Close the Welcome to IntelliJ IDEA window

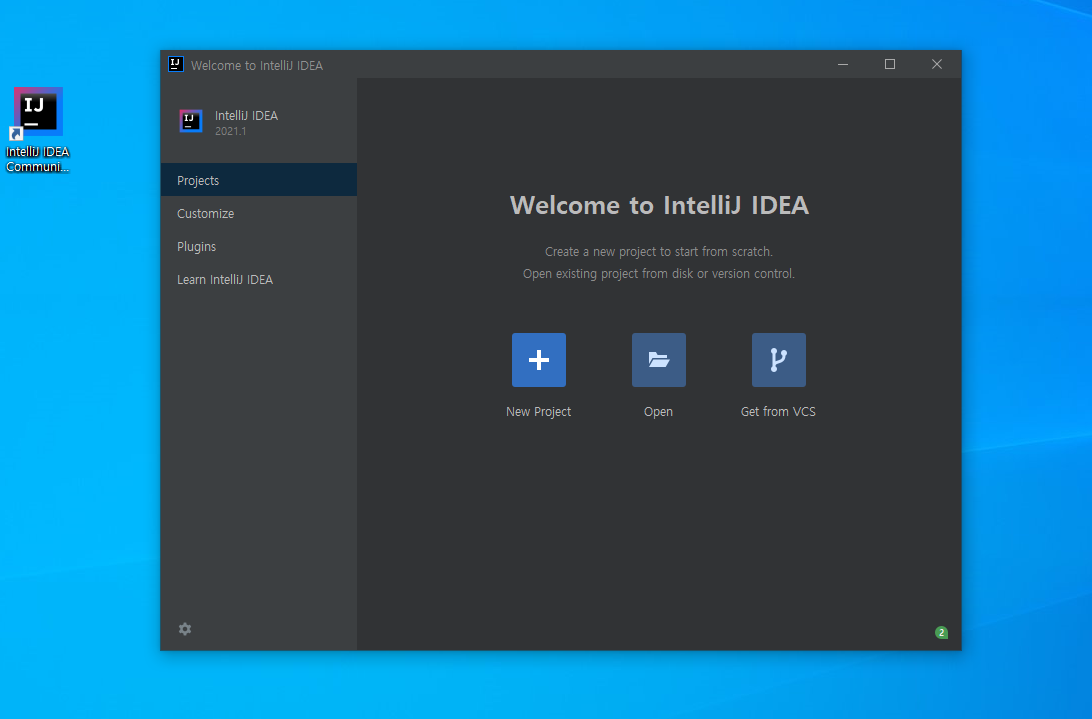(x=937, y=64)
